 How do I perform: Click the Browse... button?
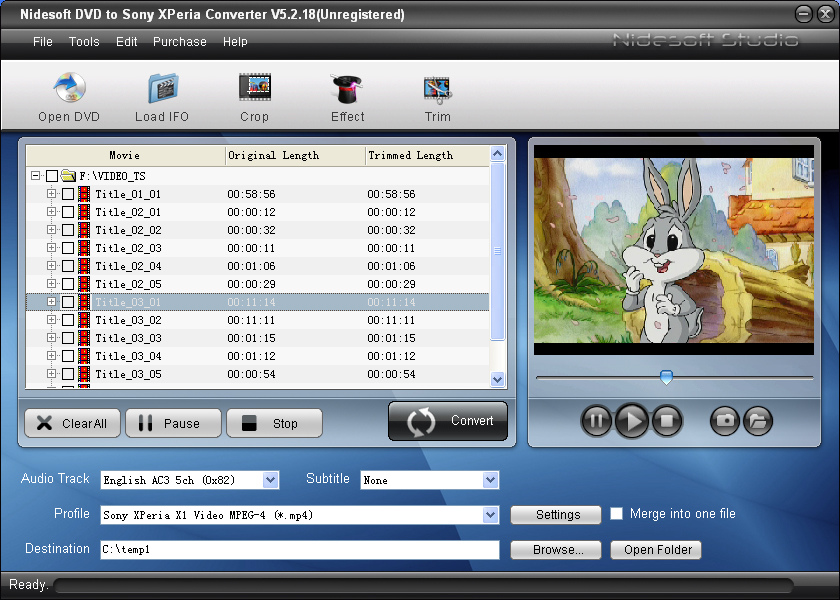coord(556,550)
